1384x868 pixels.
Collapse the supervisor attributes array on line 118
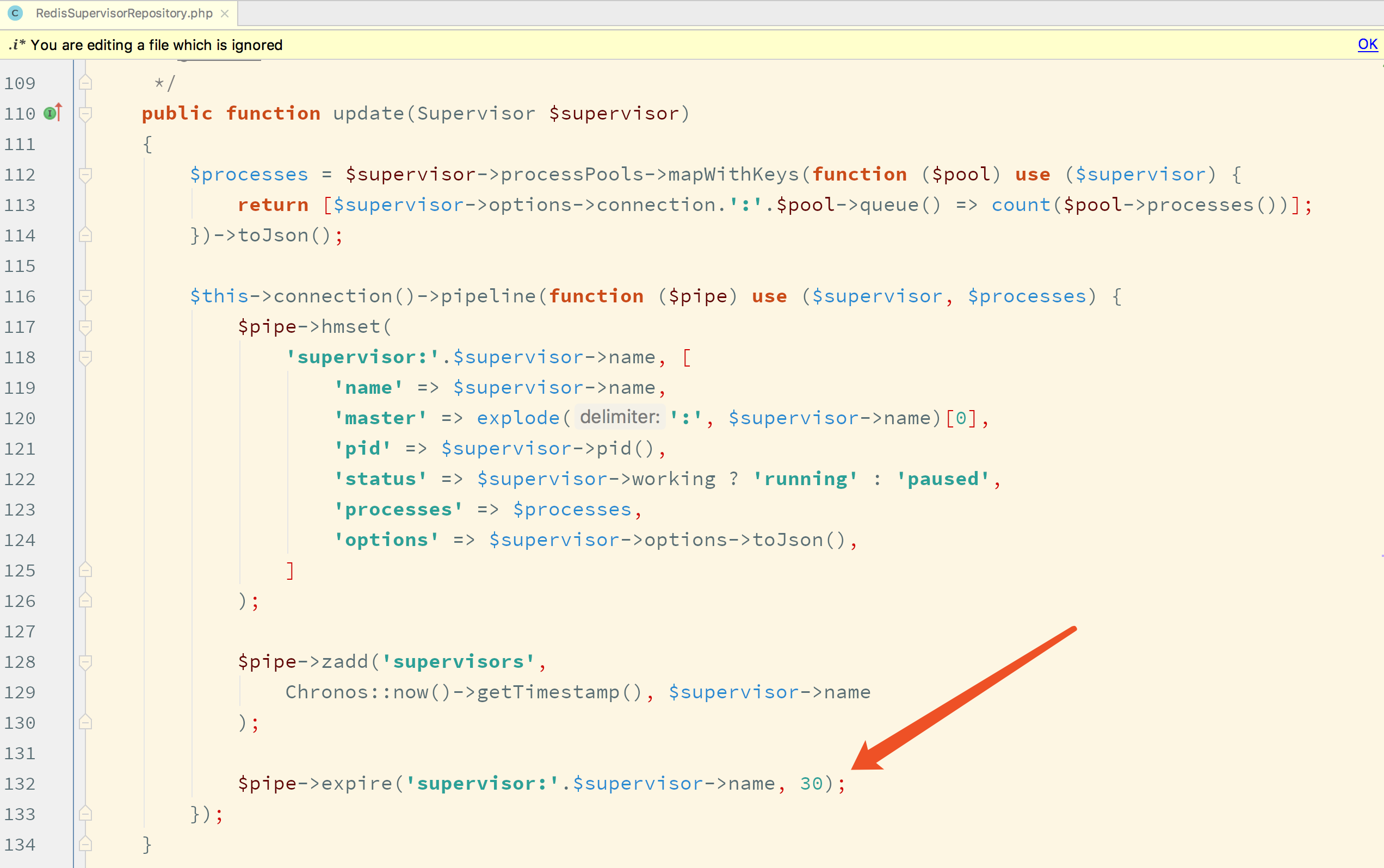[x=85, y=357]
